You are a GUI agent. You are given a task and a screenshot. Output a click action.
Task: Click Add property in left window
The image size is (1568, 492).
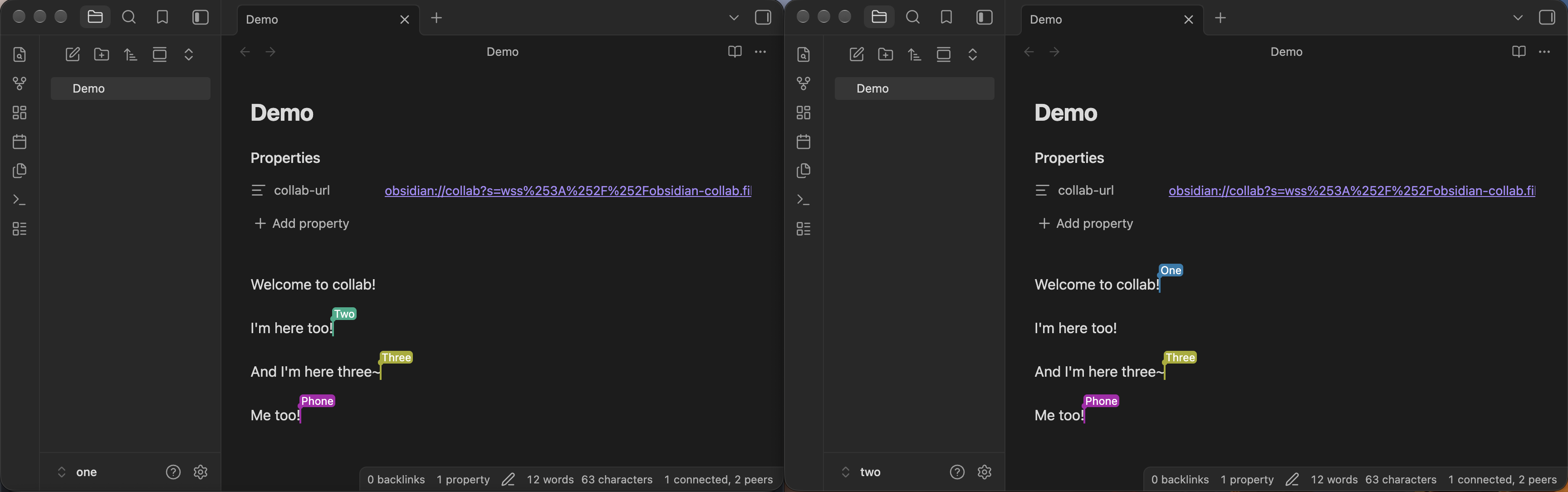click(302, 223)
